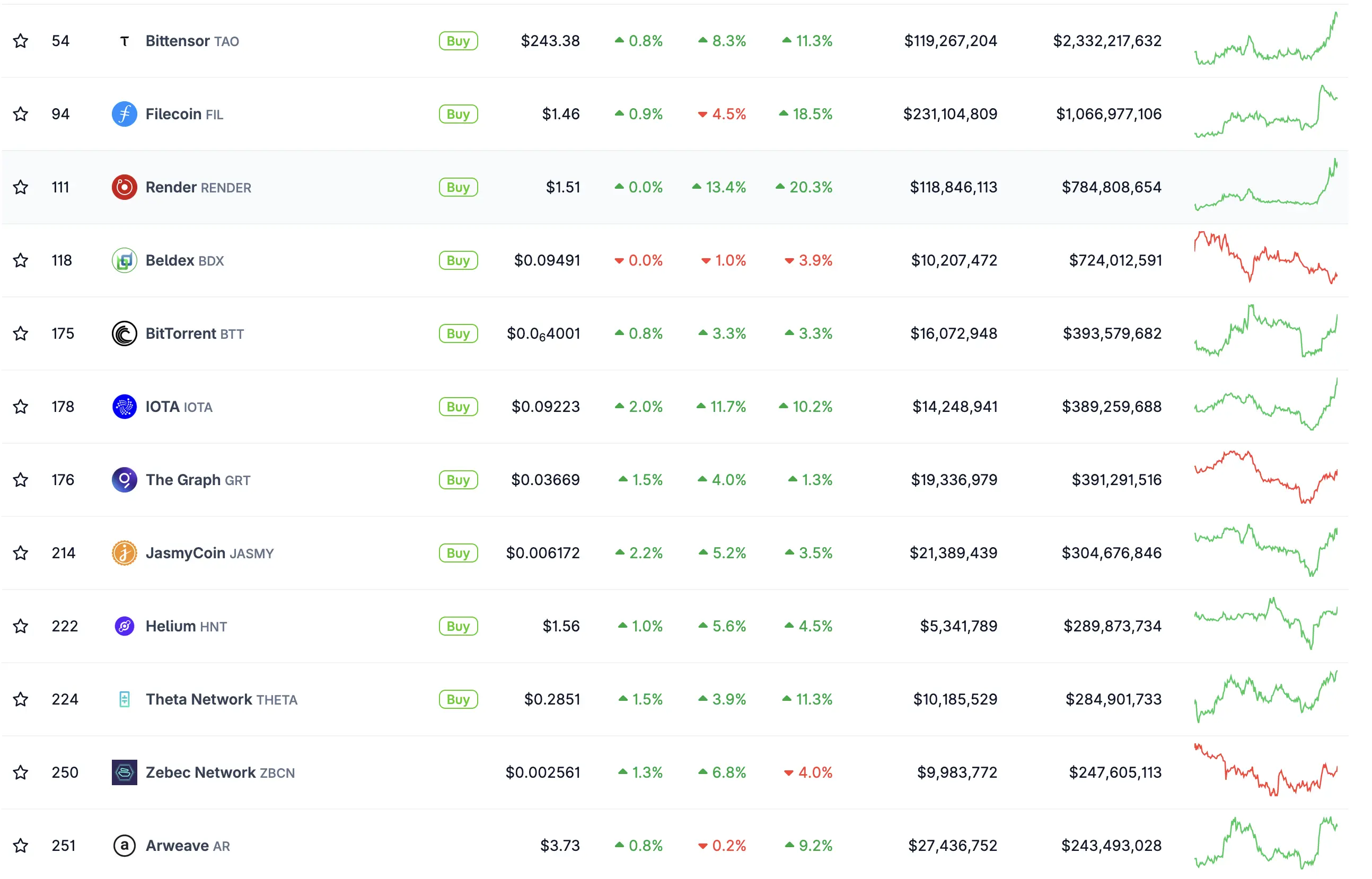
Task: Star Filecoin to favorite it
Action: coord(21,113)
